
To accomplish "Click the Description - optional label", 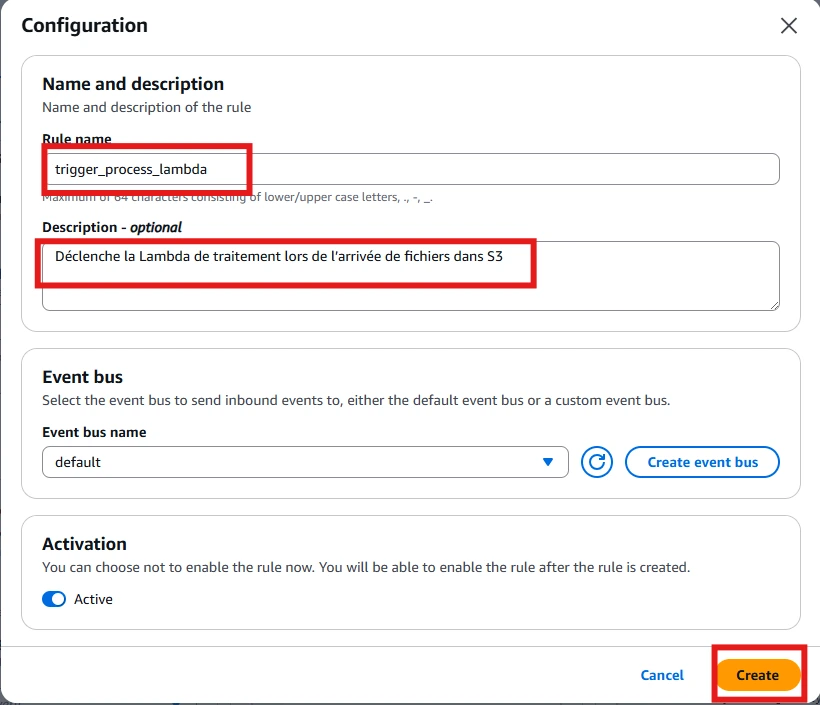I will (112, 227).
